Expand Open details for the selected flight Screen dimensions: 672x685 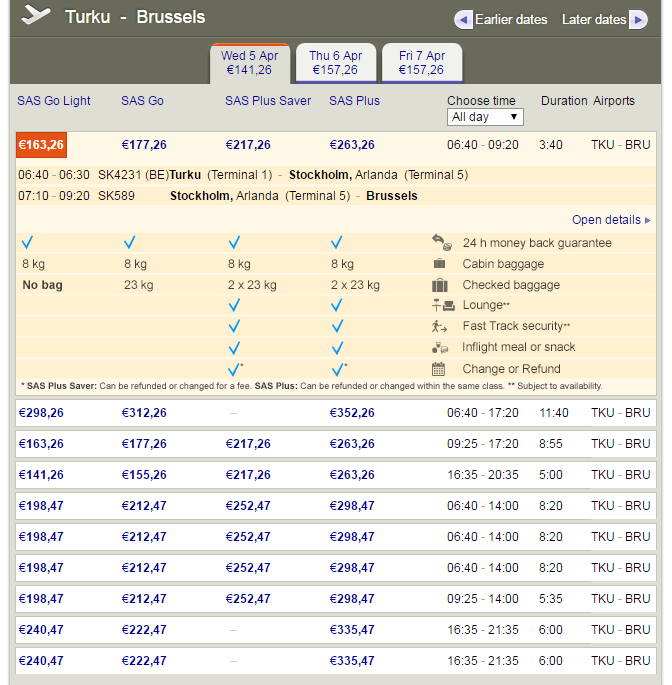(x=611, y=220)
